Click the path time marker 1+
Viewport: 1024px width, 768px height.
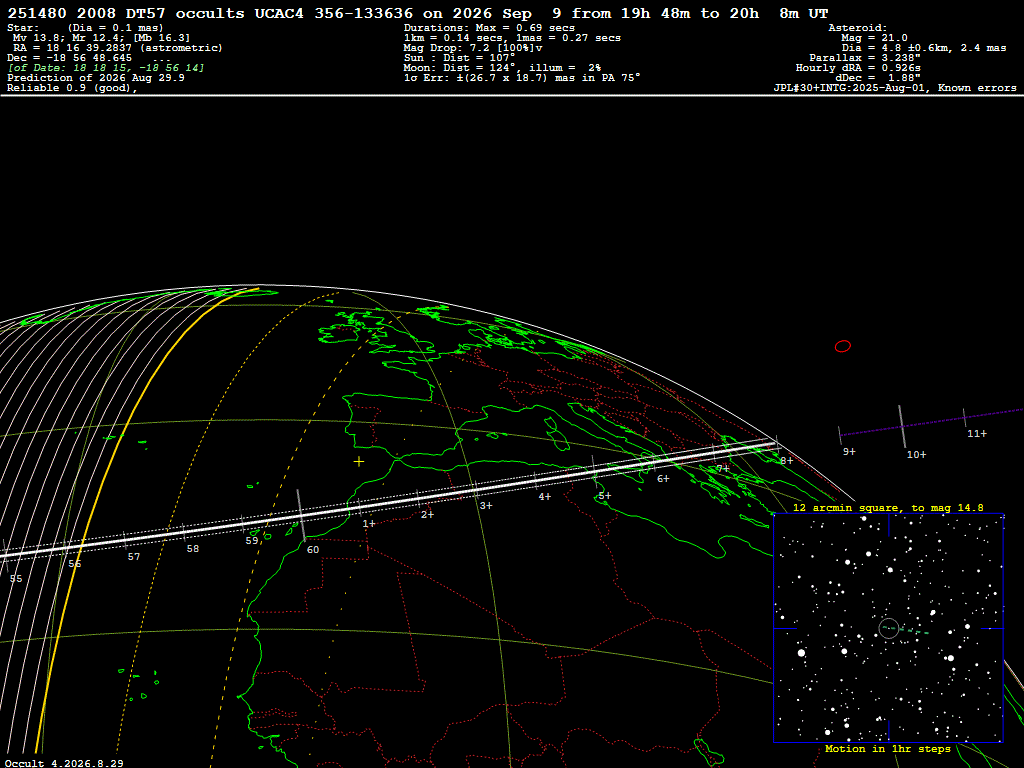coord(369,524)
